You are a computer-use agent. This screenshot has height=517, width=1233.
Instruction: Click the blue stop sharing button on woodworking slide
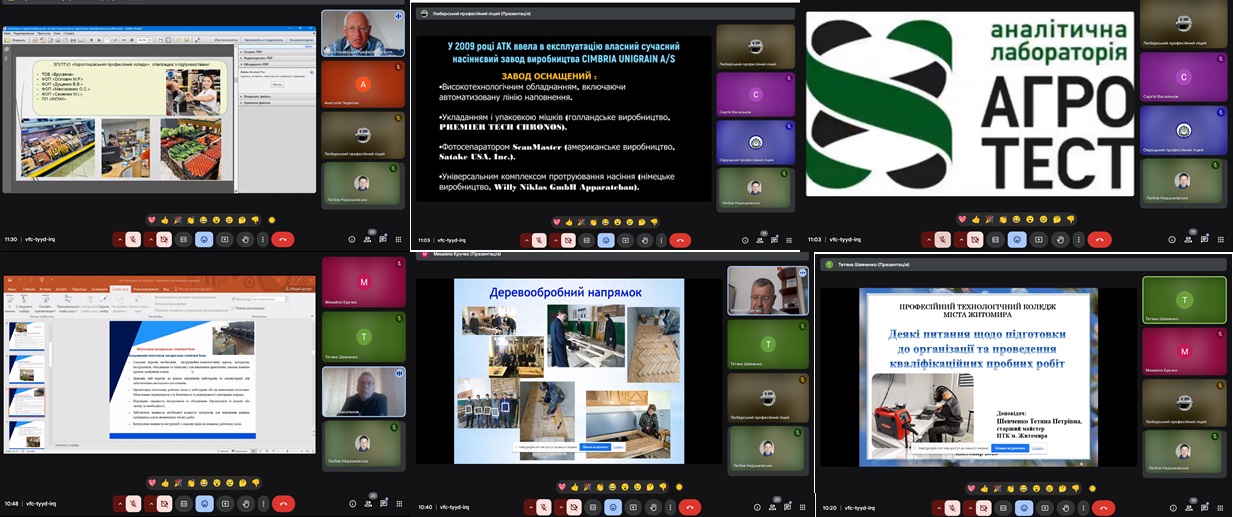[595, 447]
